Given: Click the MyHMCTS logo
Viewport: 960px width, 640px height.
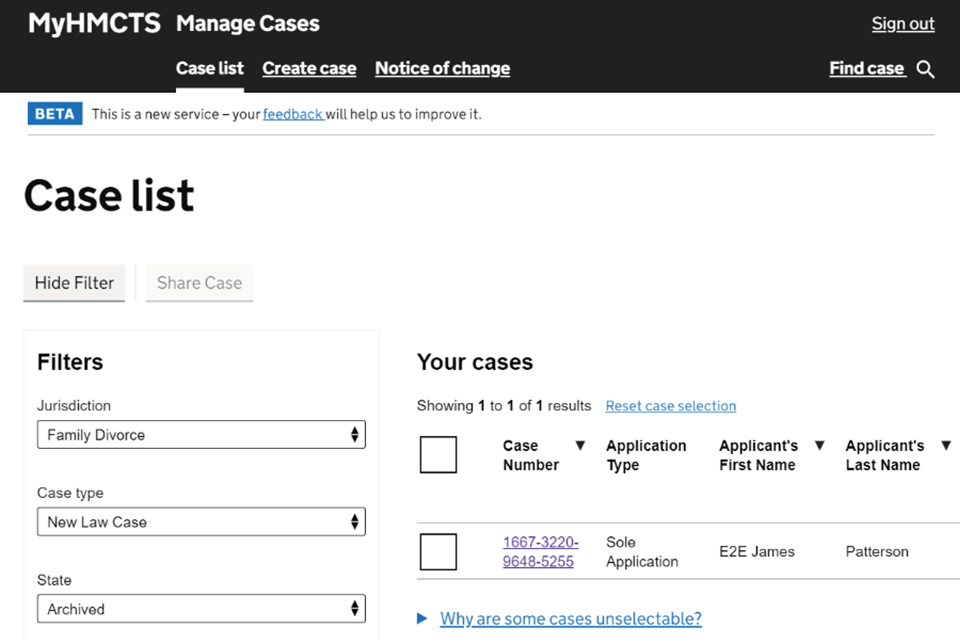Looking at the screenshot, I should pyautogui.click(x=94, y=24).
